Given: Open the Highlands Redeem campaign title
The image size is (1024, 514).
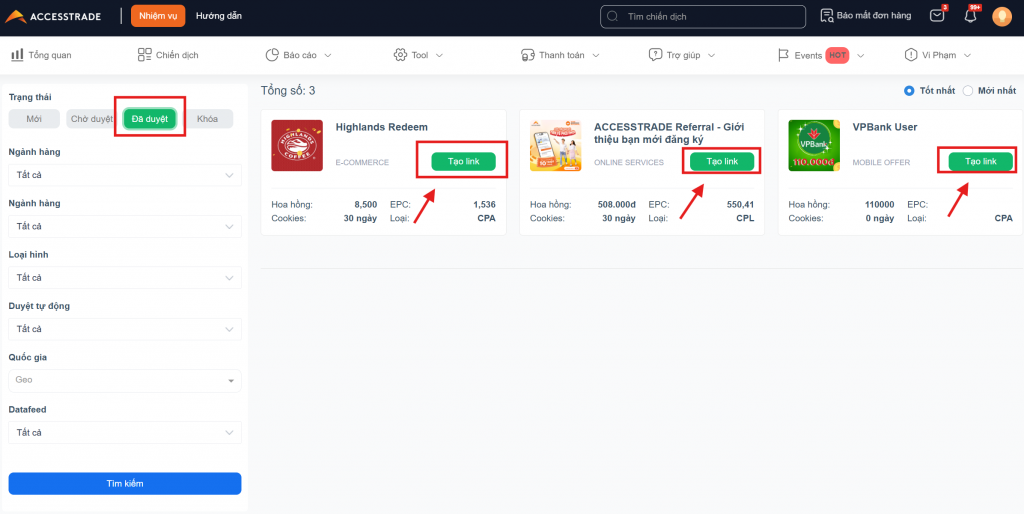Looking at the screenshot, I should (381, 127).
